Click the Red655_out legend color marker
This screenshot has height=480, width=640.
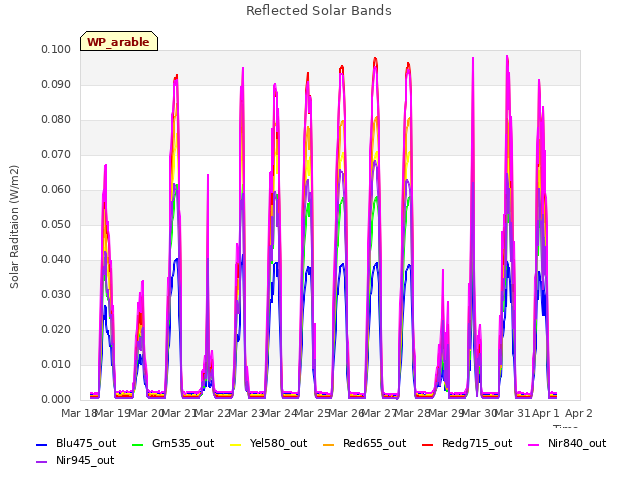pos(329,444)
